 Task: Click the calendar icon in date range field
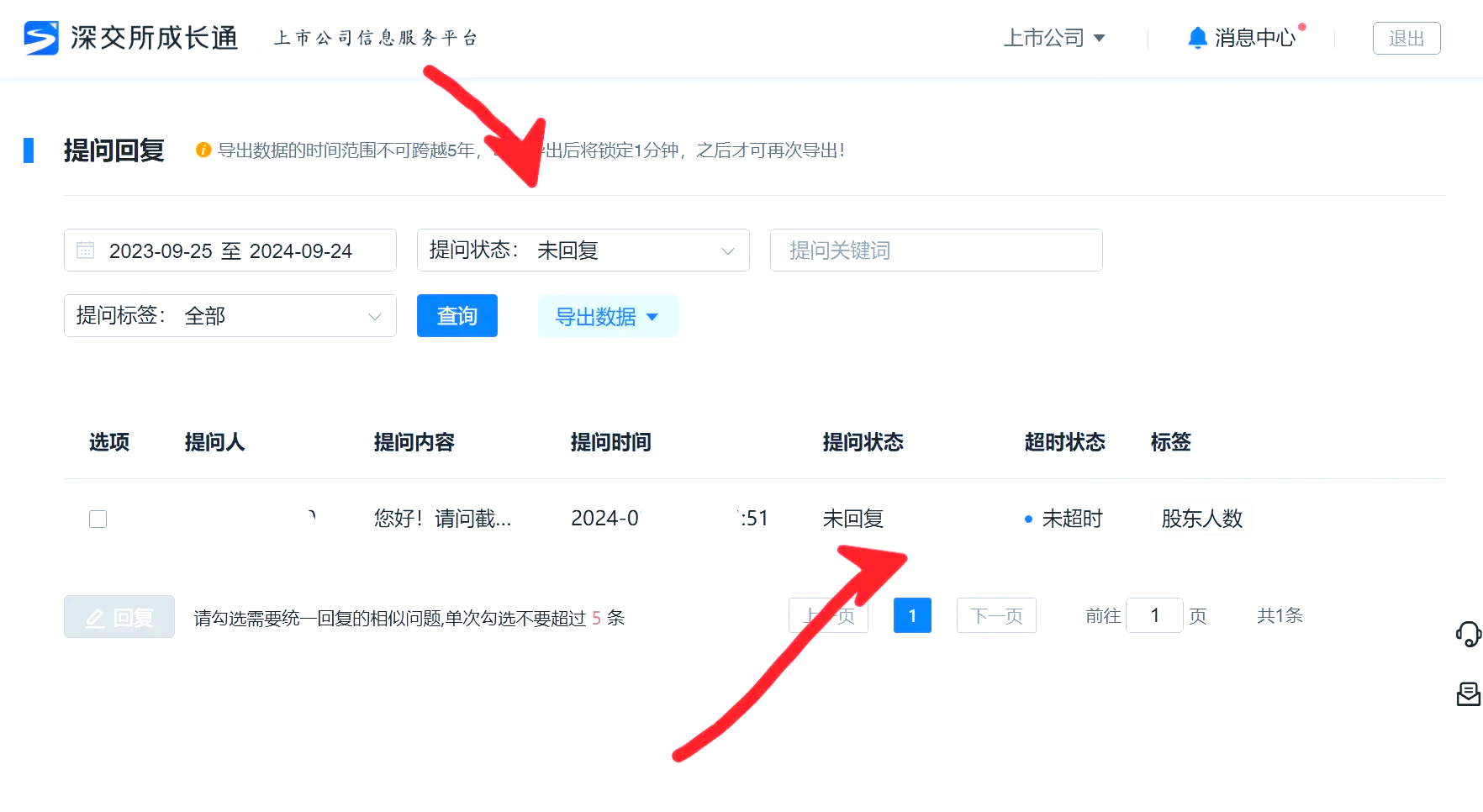86,250
